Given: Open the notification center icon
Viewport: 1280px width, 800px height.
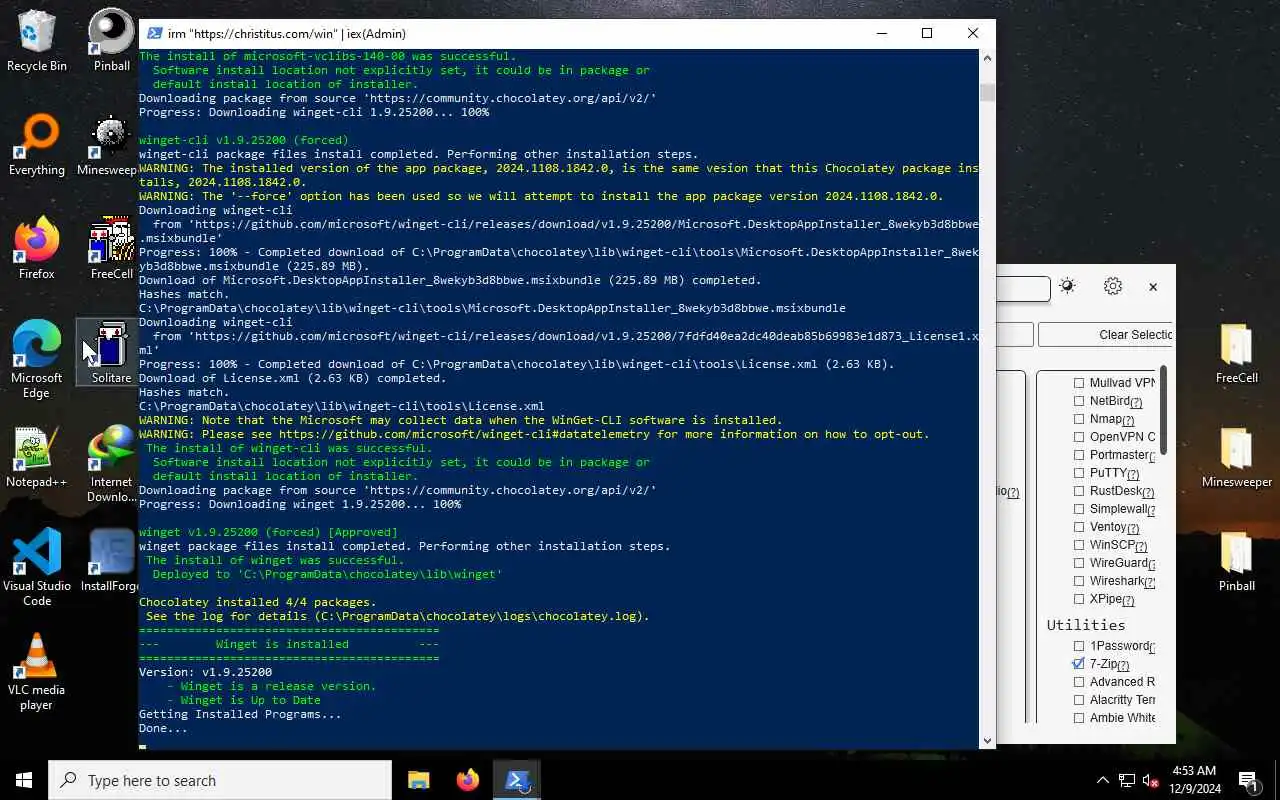Looking at the screenshot, I should point(1248,780).
